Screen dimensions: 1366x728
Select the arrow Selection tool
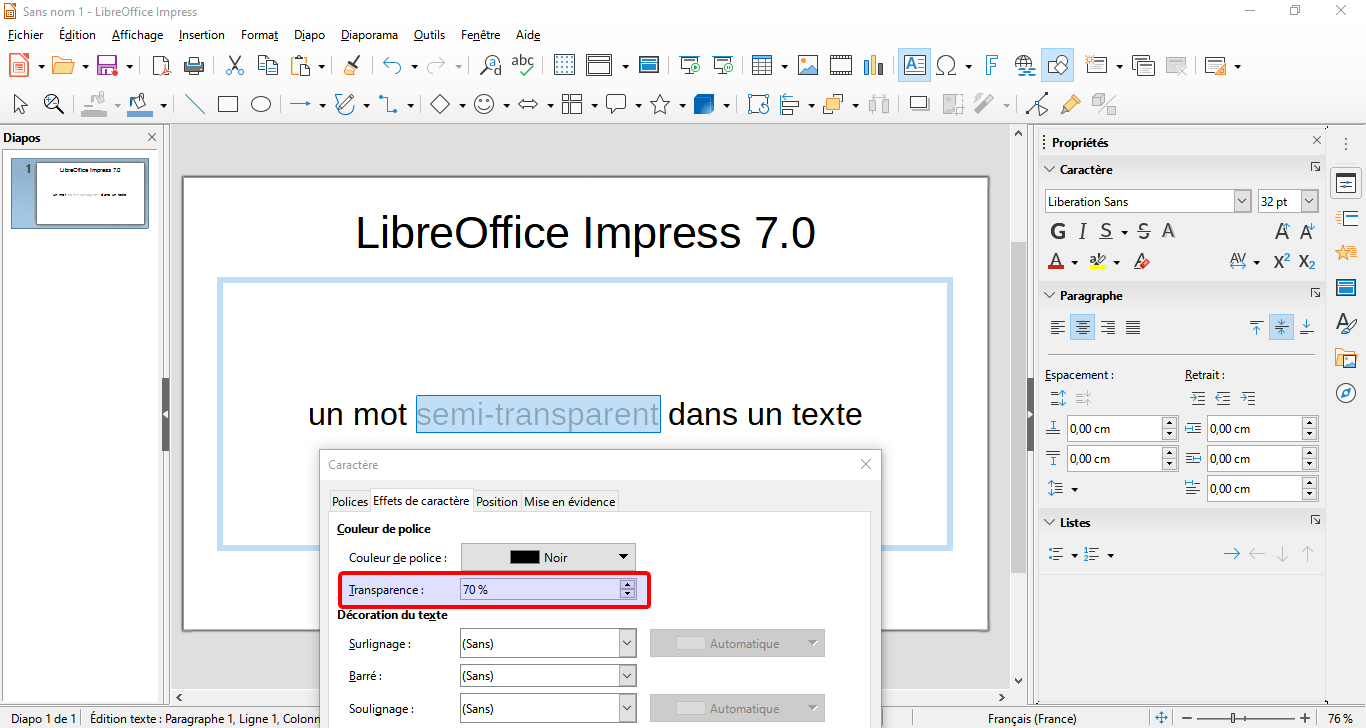click(x=20, y=104)
